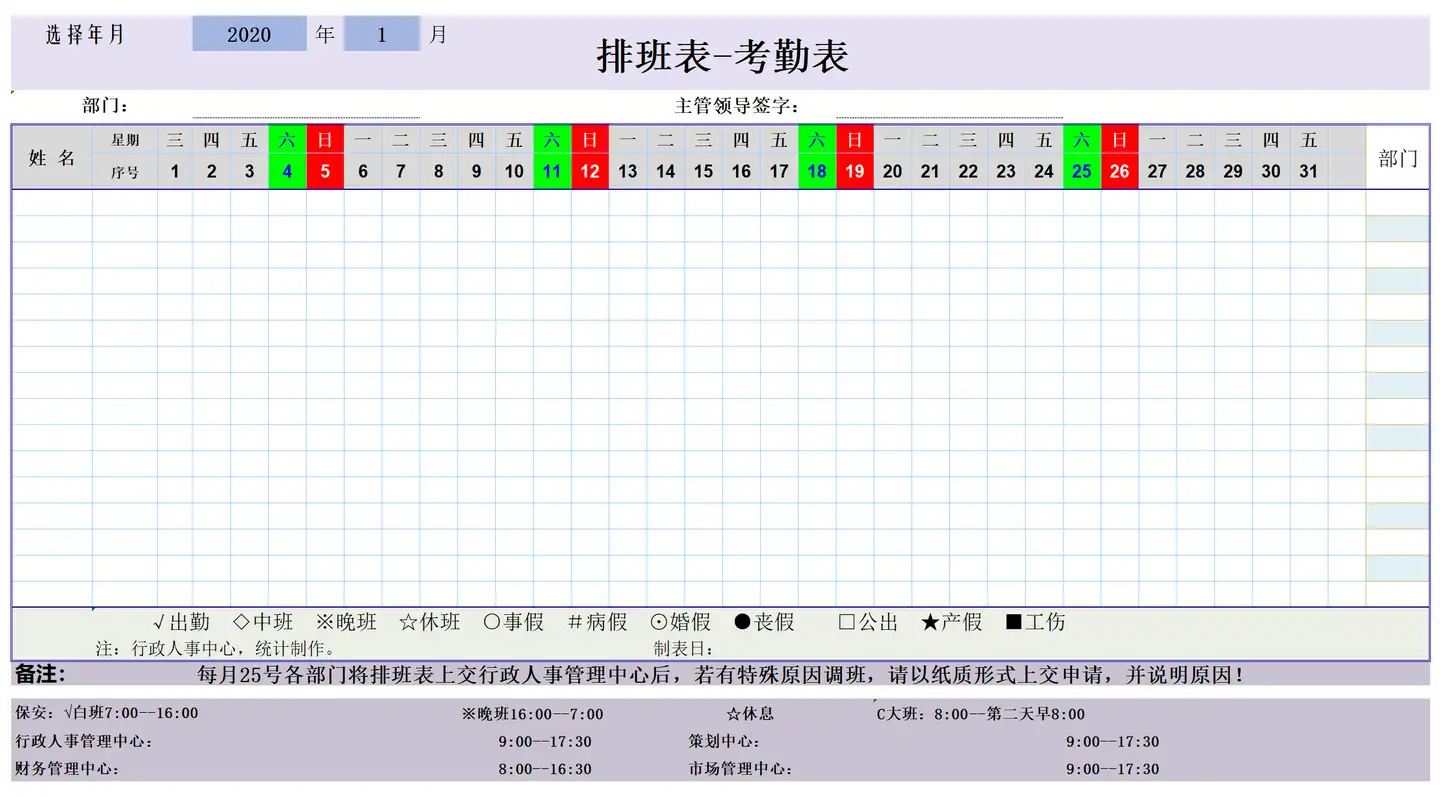Click the 保安:√白班7:00--16:00 text
This screenshot has width=1440, height=797.
point(107,714)
